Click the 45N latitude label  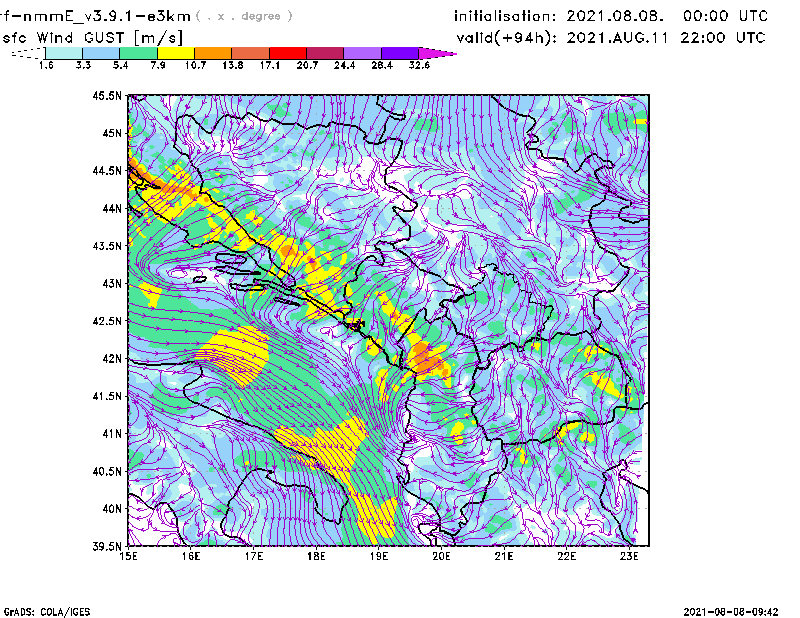[x=112, y=133]
